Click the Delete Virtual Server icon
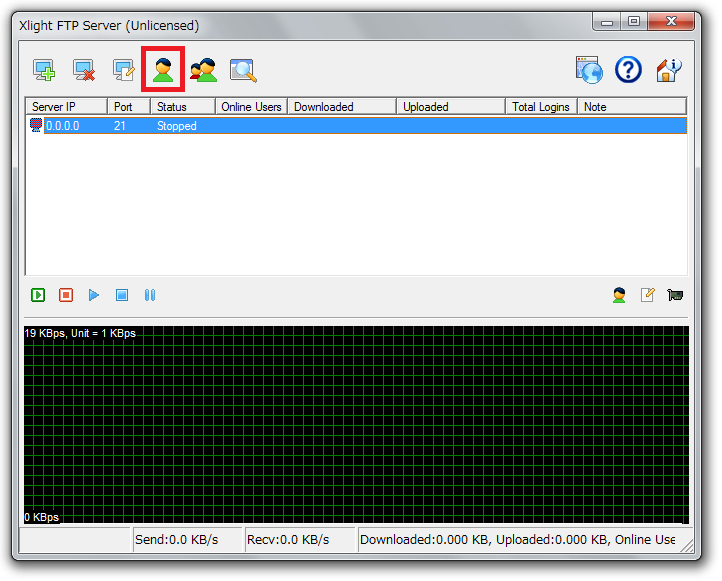The image size is (722, 581). 84,70
